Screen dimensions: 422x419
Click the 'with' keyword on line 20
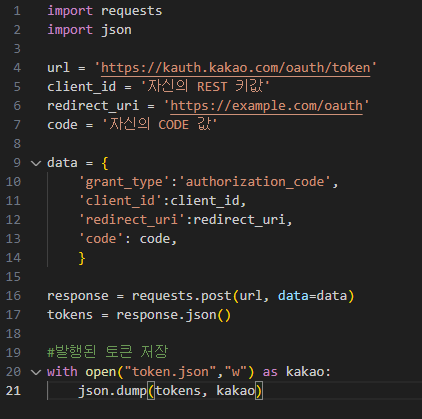click(62, 372)
